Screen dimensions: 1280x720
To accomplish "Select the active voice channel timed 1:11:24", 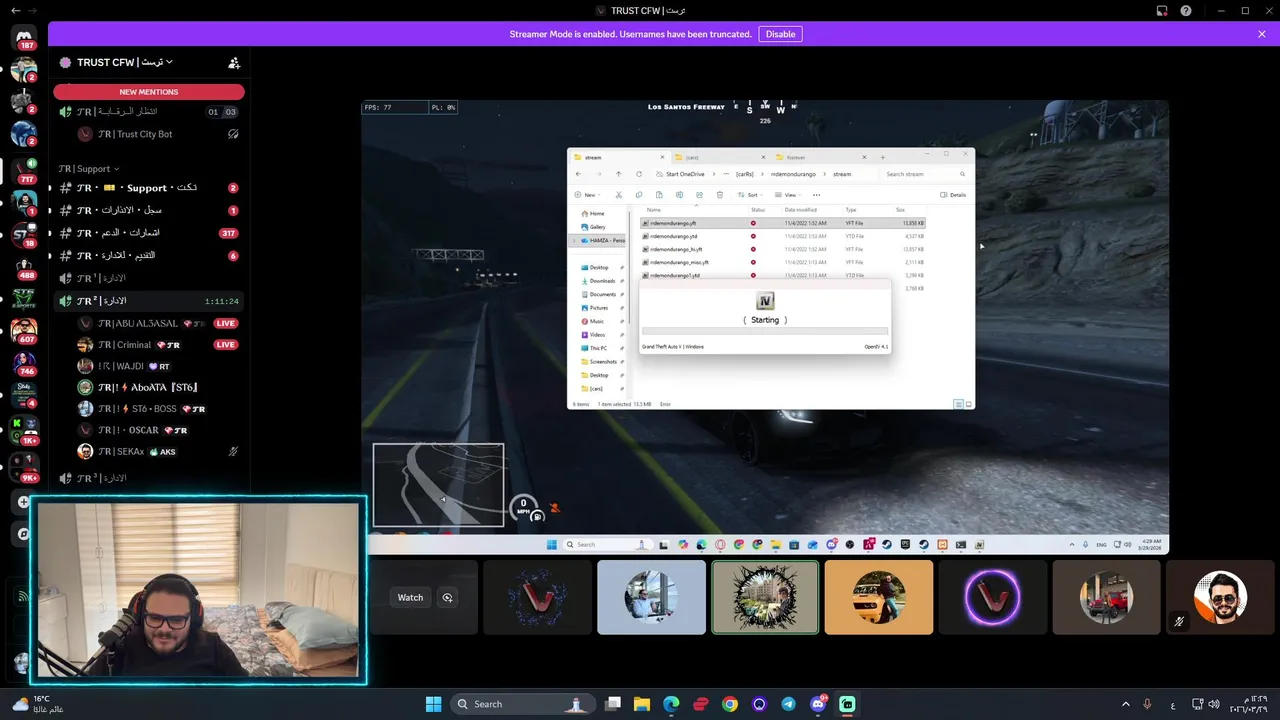I will (x=149, y=301).
